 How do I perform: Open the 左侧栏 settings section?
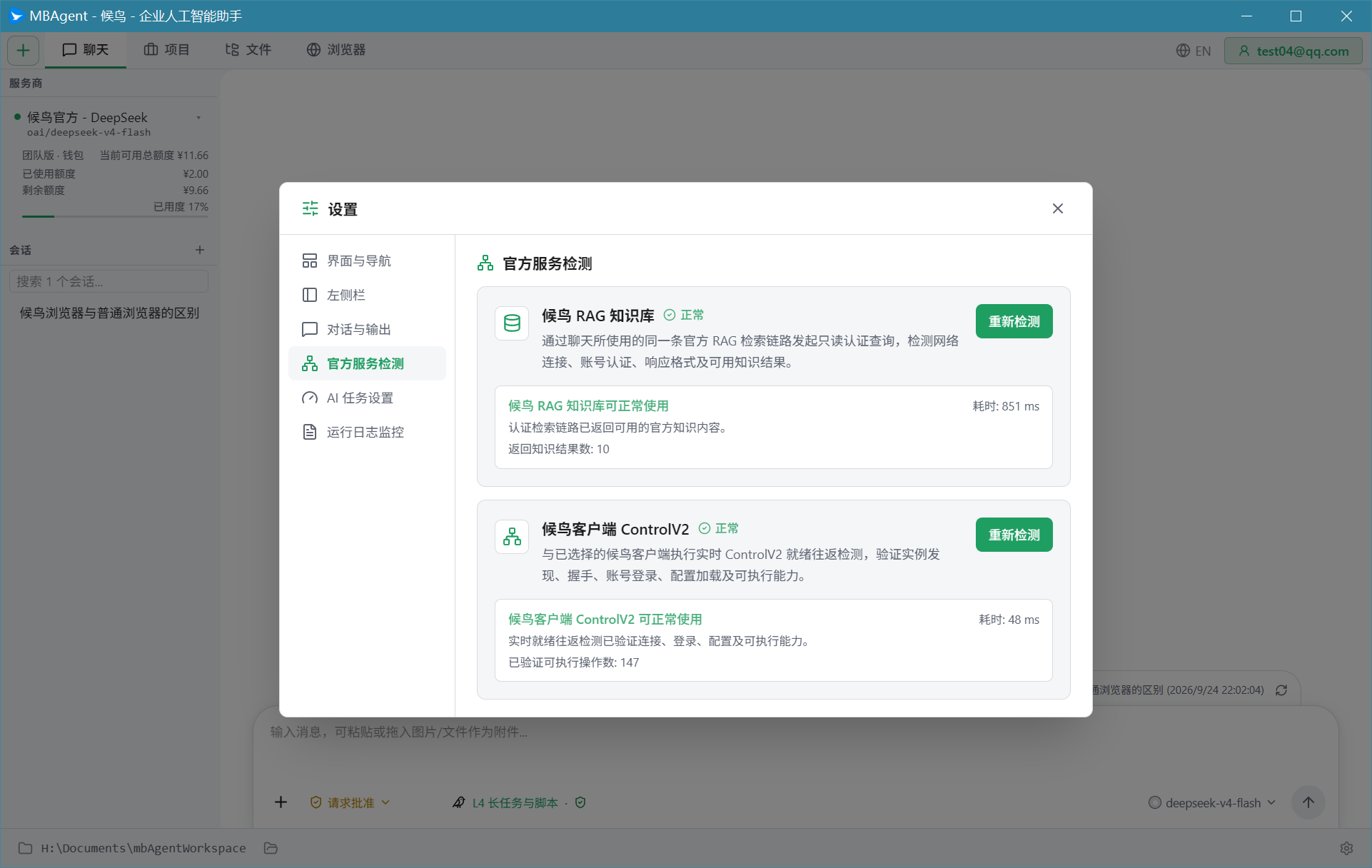click(x=367, y=295)
